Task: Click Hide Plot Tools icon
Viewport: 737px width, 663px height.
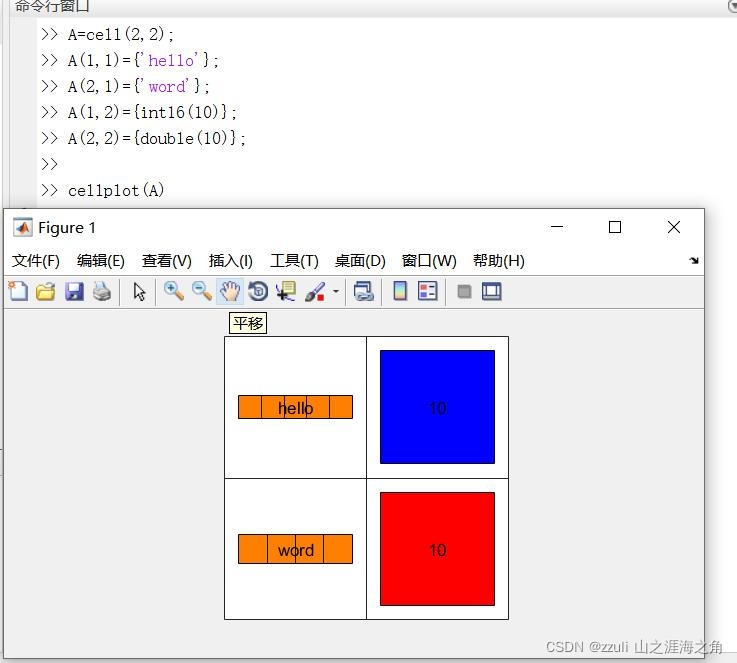Action: click(464, 292)
